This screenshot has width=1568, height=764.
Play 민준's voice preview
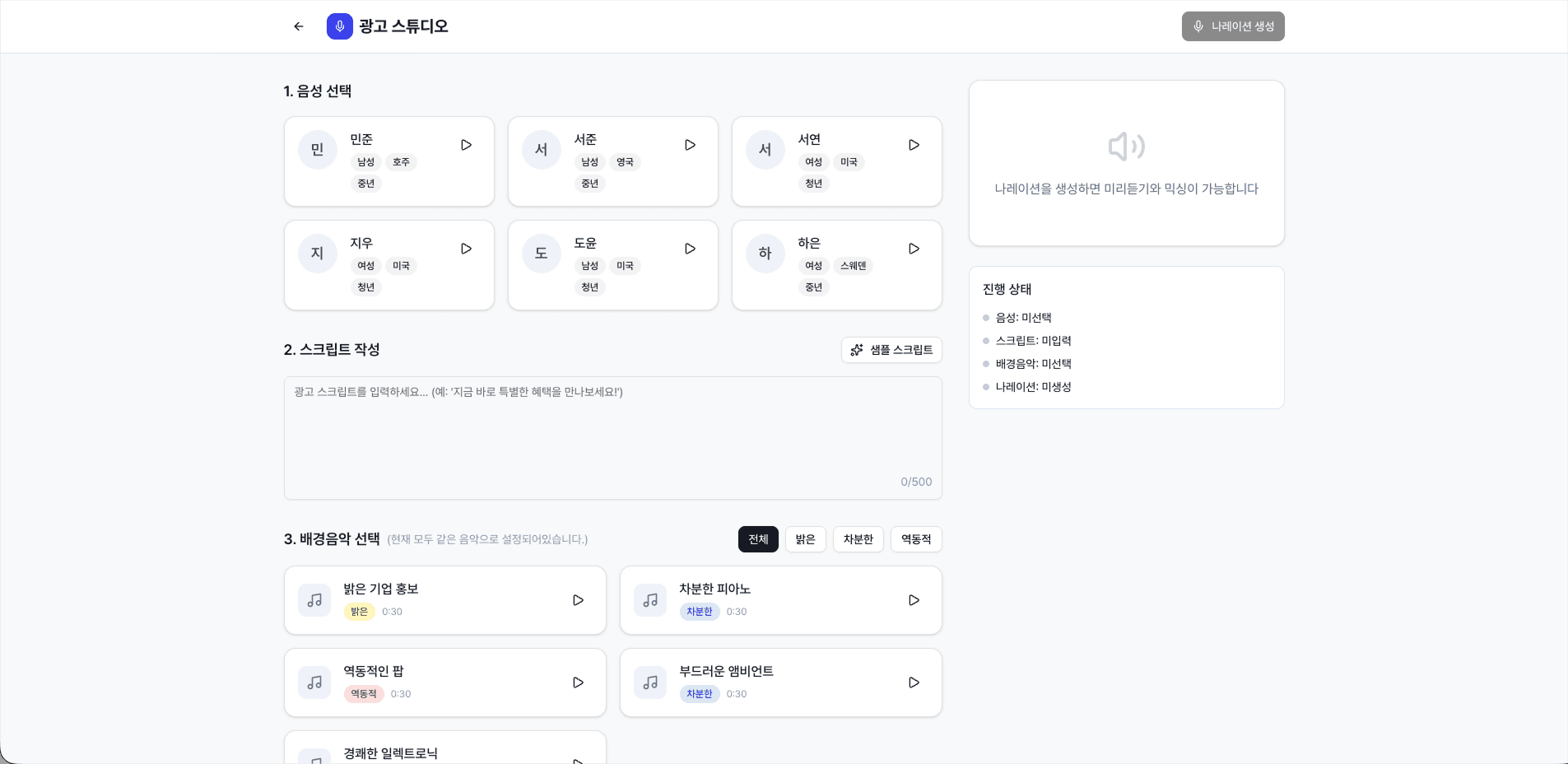[466, 145]
